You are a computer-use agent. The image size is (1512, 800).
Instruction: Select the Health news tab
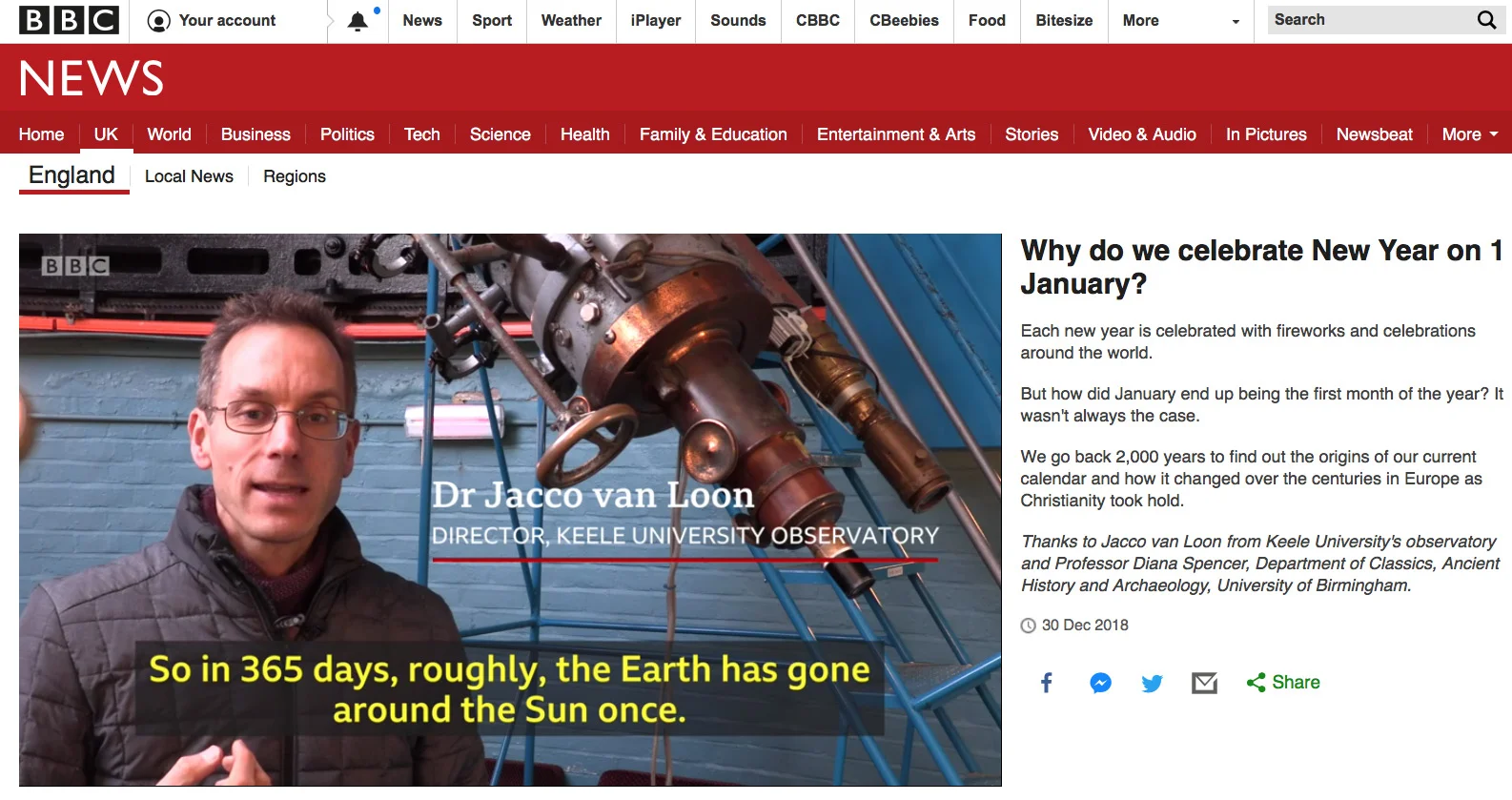click(584, 134)
